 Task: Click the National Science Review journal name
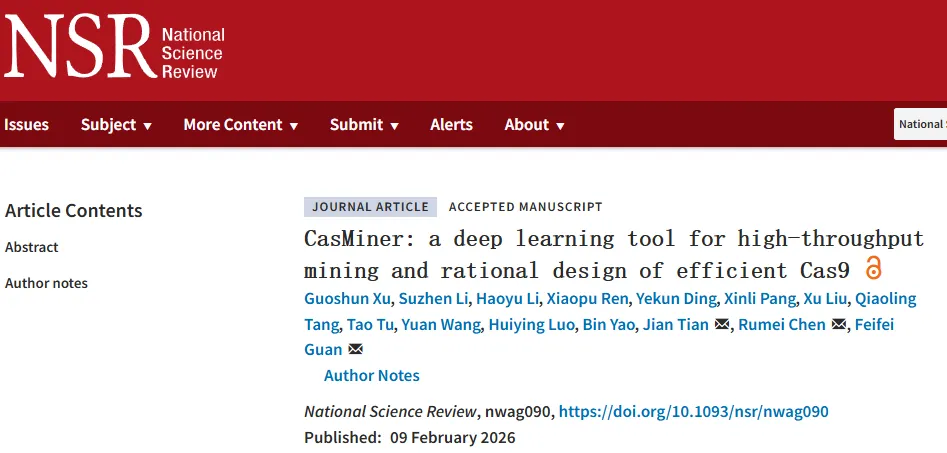click(390, 411)
